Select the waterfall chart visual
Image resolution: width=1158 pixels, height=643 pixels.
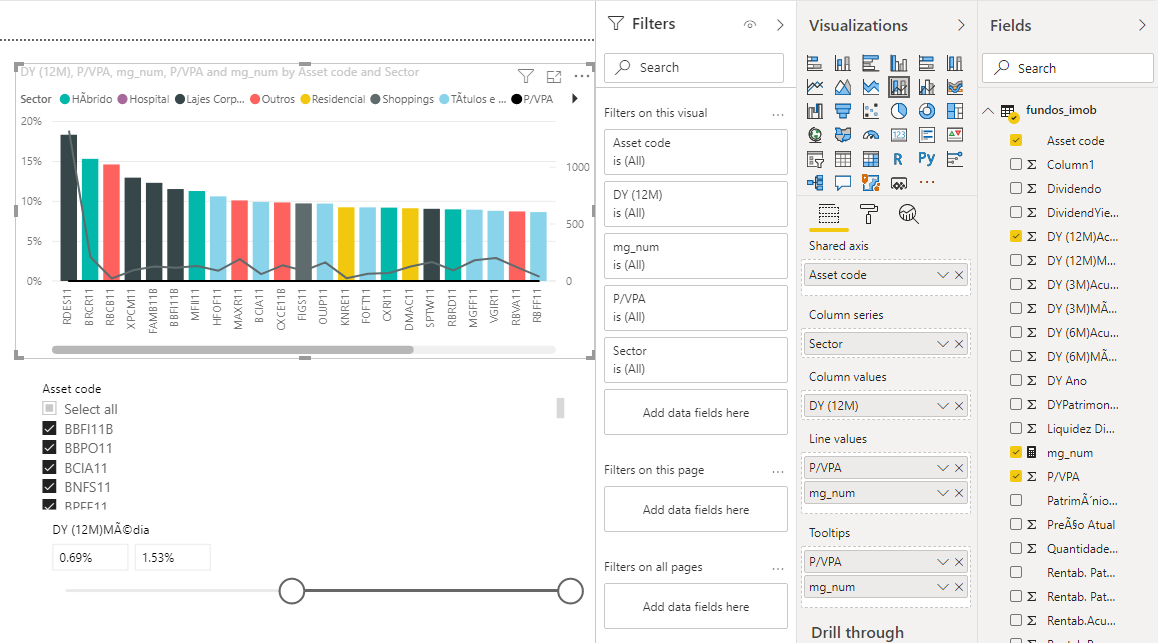point(815,111)
